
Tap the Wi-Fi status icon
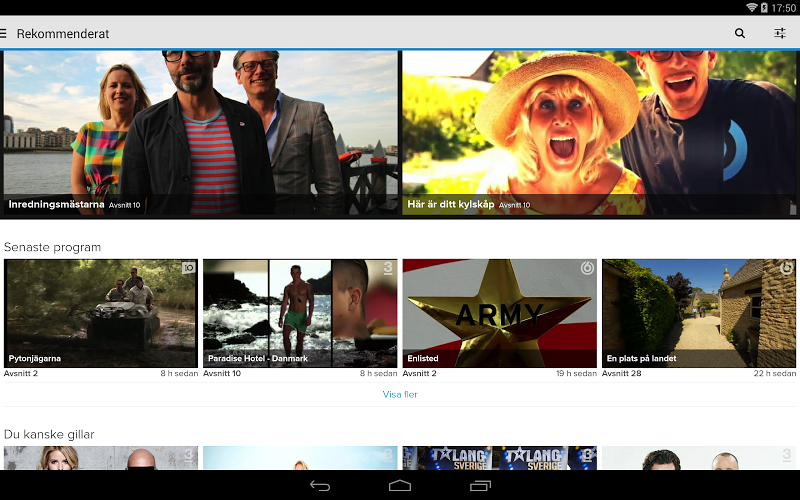751,7
